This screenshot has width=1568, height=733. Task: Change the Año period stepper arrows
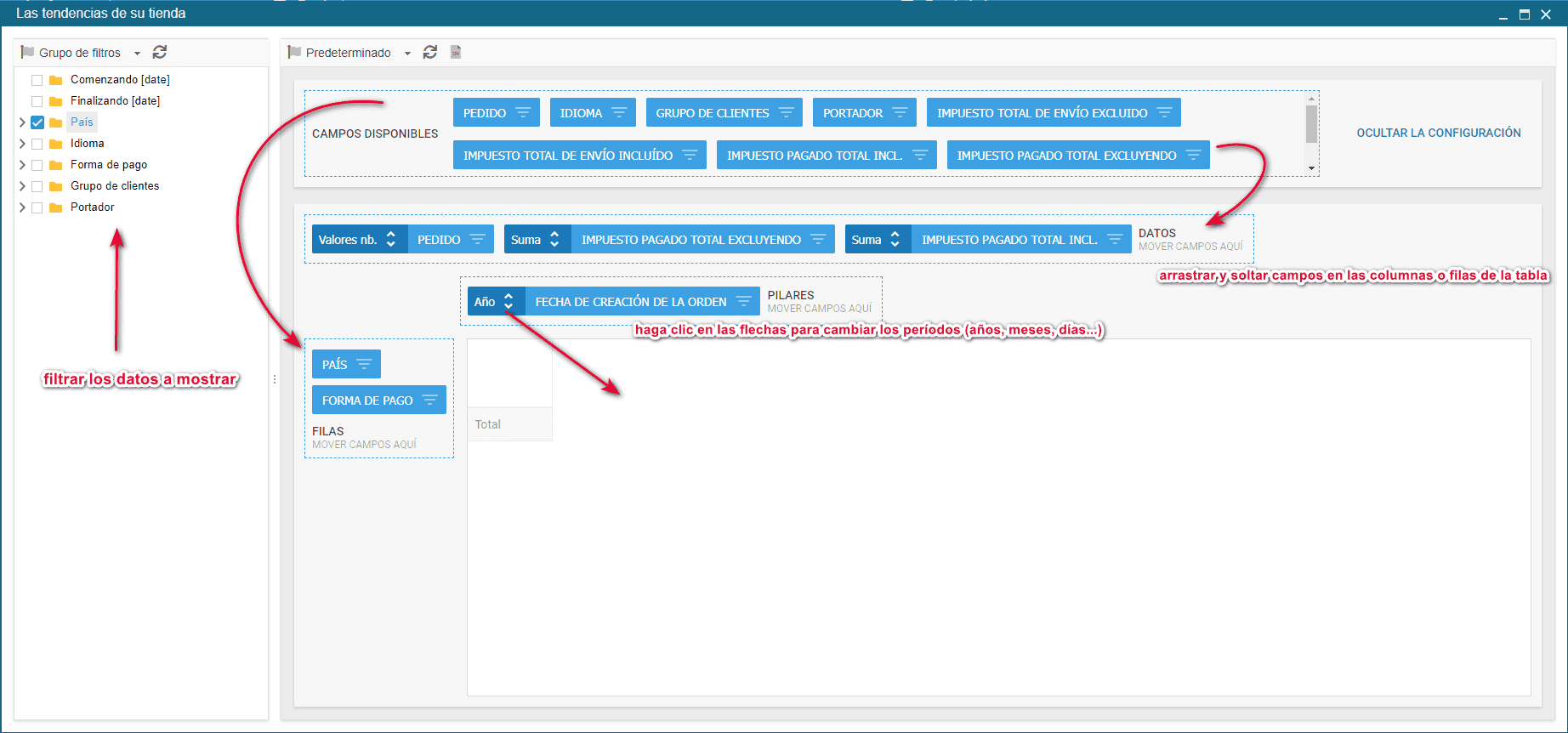pos(508,302)
